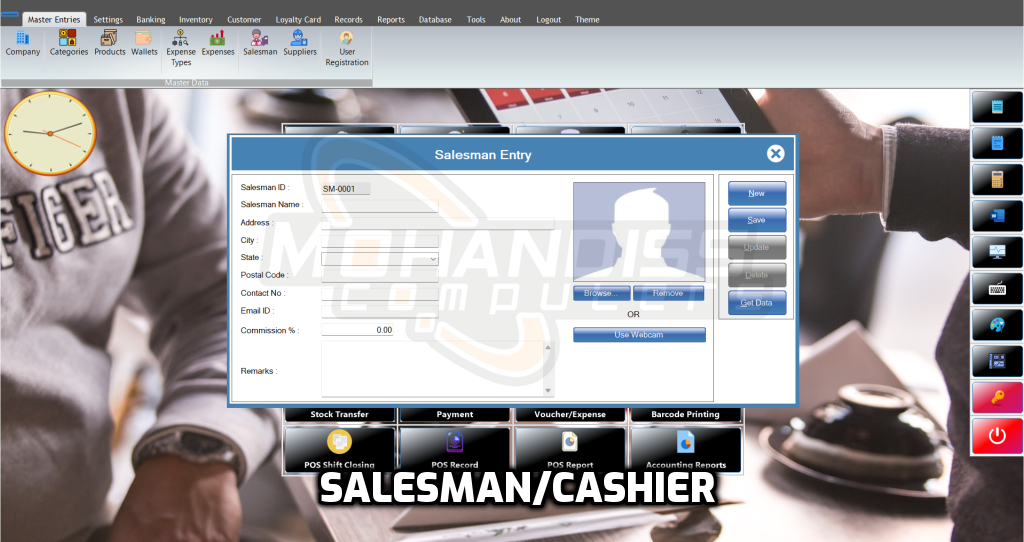
Task: Open the About menu
Action: point(511,20)
